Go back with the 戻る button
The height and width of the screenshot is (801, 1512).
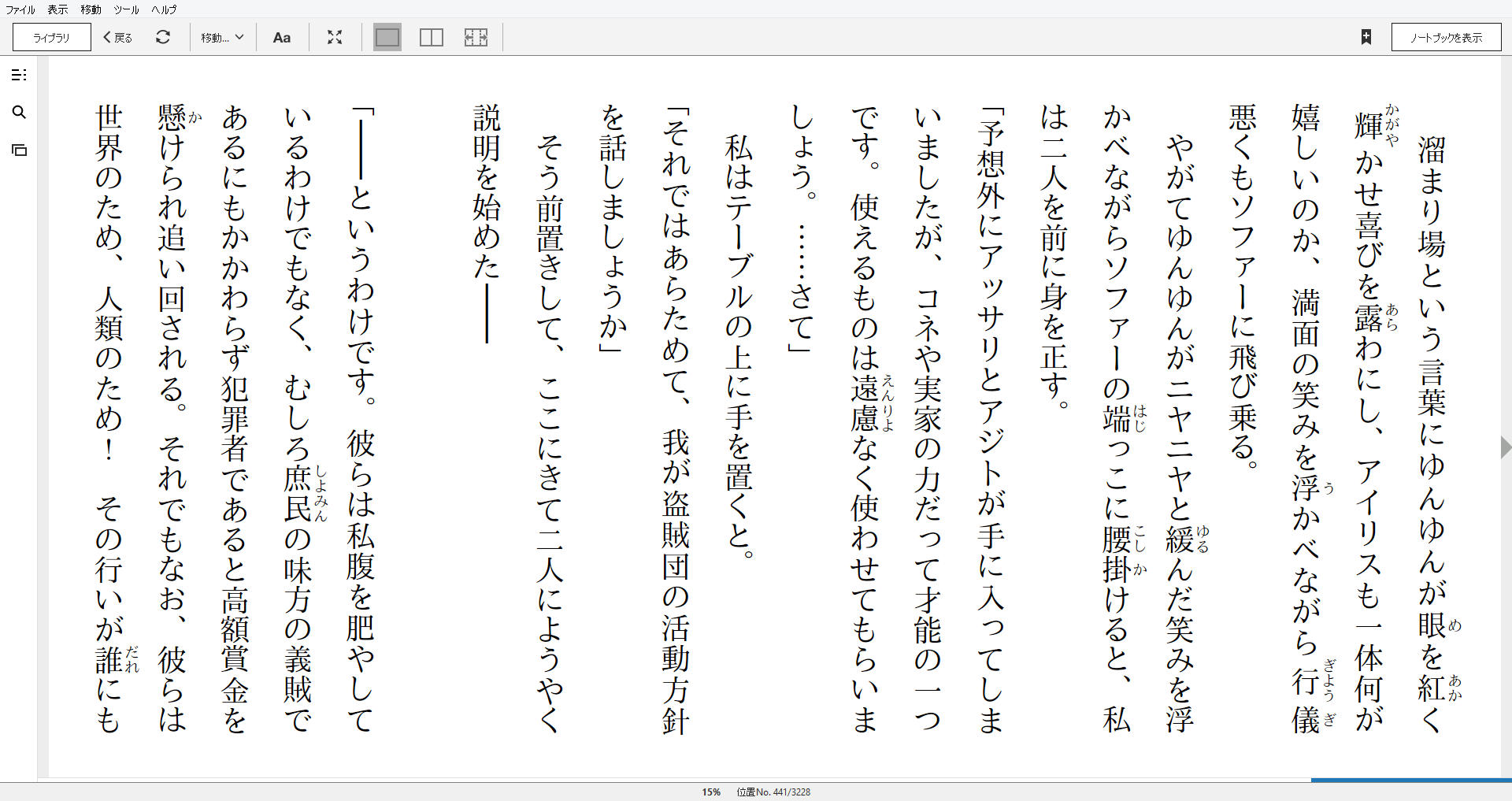pos(118,37)
